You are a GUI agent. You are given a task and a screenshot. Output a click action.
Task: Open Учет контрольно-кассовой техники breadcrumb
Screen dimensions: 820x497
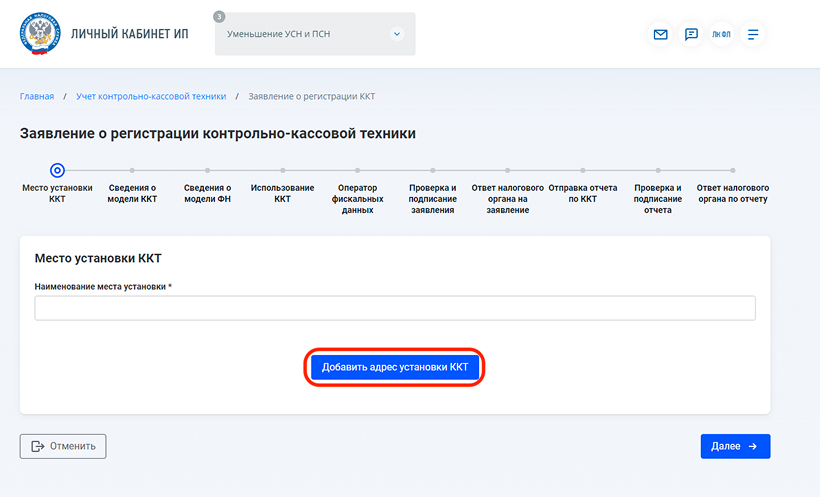tap(151, 96)
